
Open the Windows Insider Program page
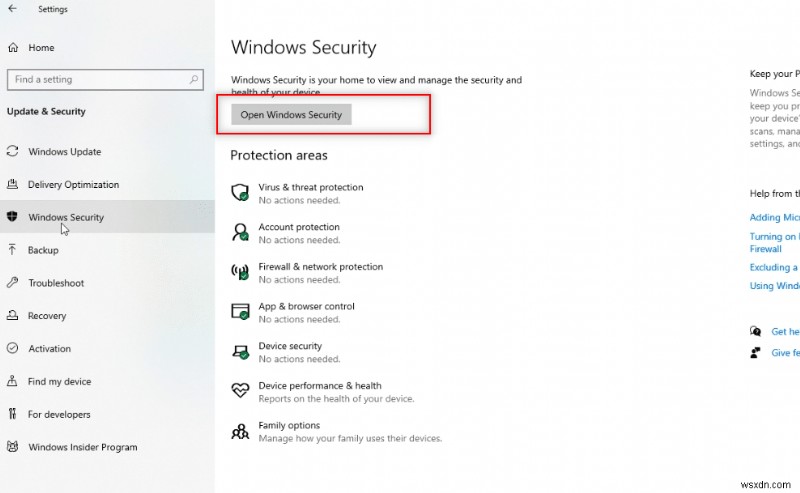[82, 447]
